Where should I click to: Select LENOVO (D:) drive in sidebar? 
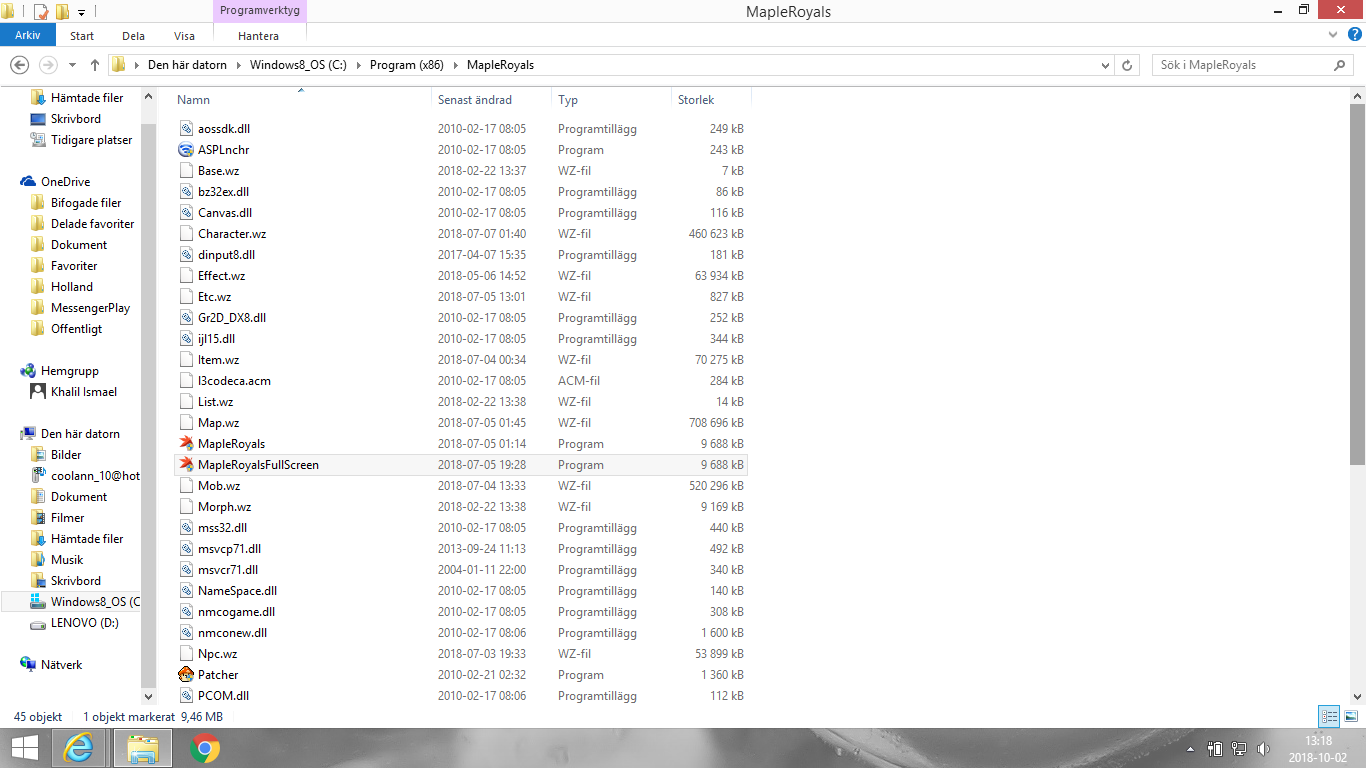[84, 623]
